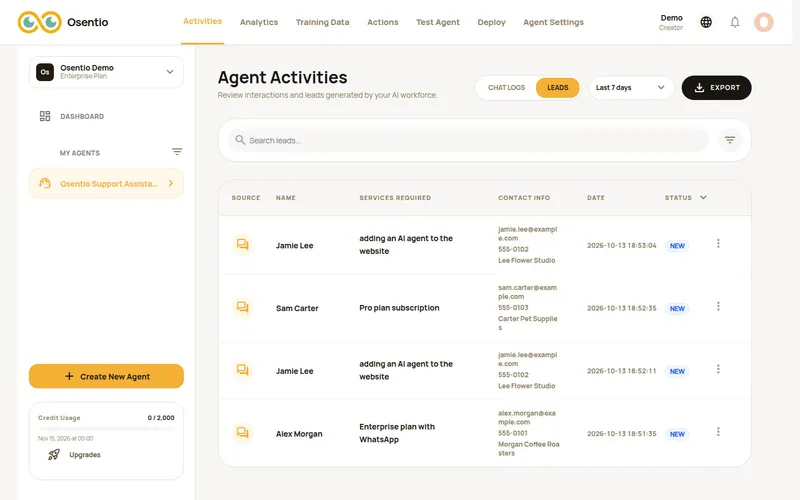
Task: Click the name Alex Morgan
Action: pos(299,434)
